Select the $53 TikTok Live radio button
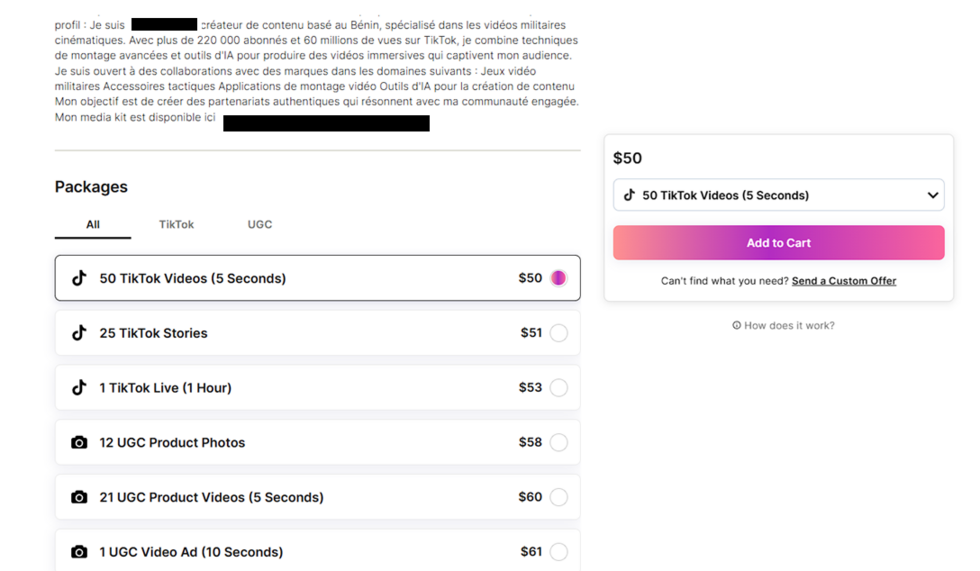Viewport: 980px width, 571px height. click(x=558, y=388)
